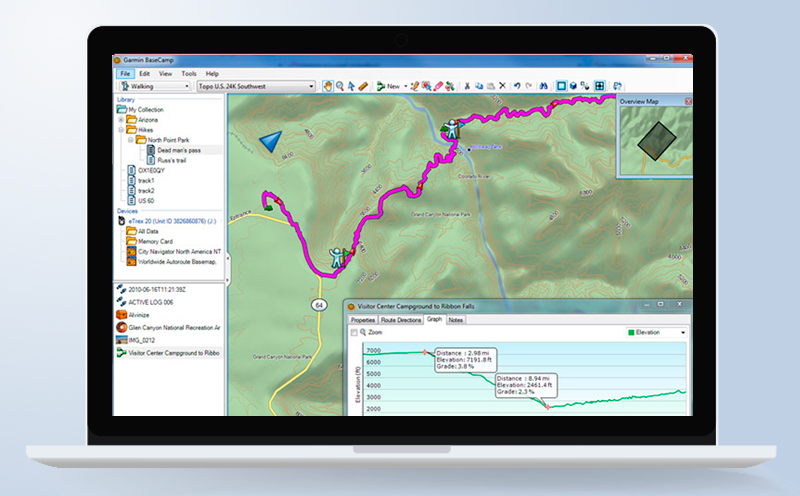
Task: Select the Pan hand tool
Action: (x=328, y=86)
